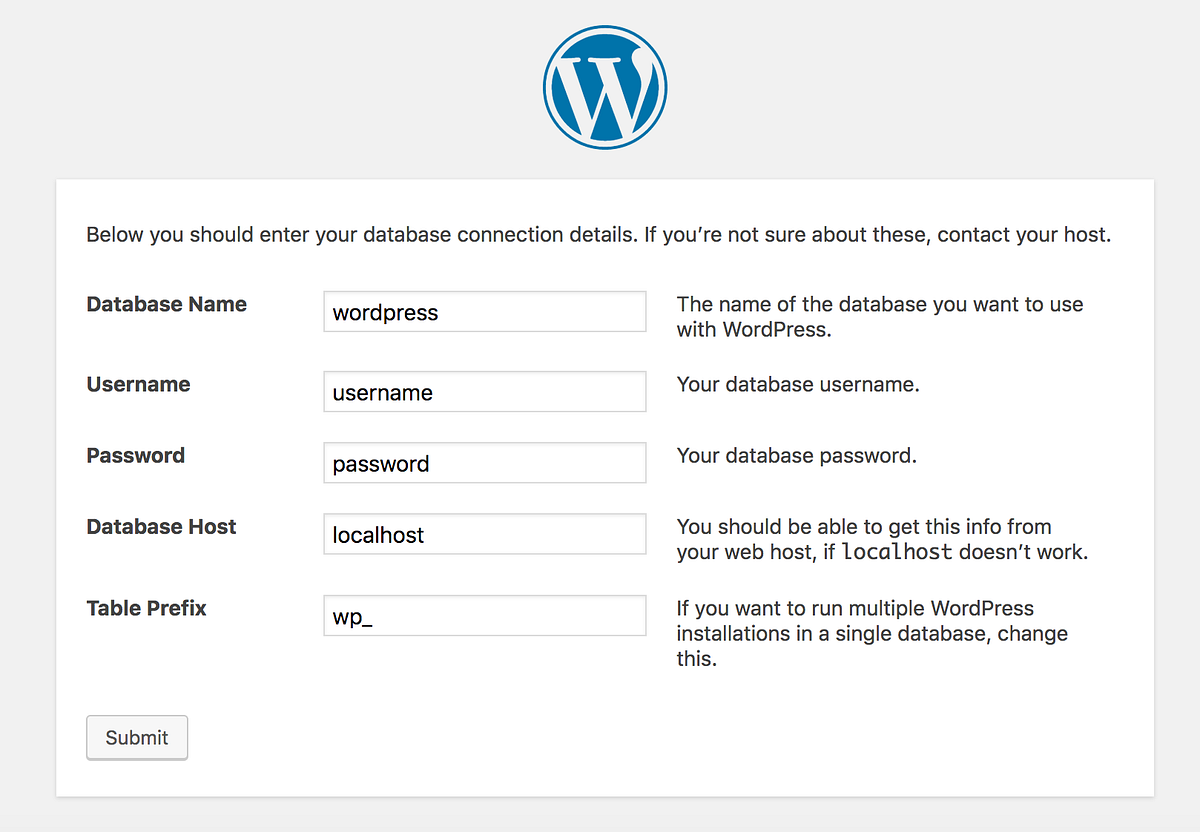The image size is (1200, 832).
Task: Select the Username input field
Action: pos(485,392)
